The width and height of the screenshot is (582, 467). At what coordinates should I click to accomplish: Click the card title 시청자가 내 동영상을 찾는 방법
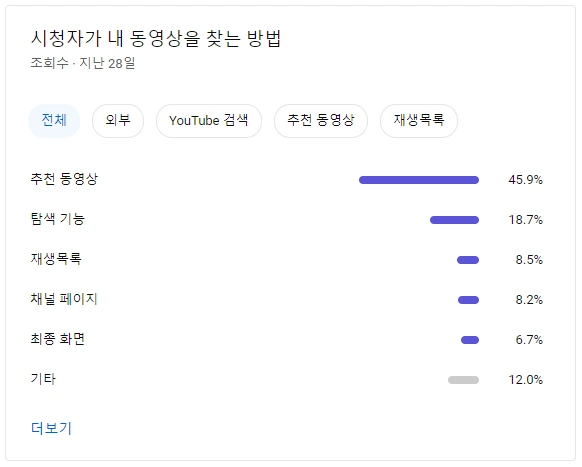pos(156,39)
